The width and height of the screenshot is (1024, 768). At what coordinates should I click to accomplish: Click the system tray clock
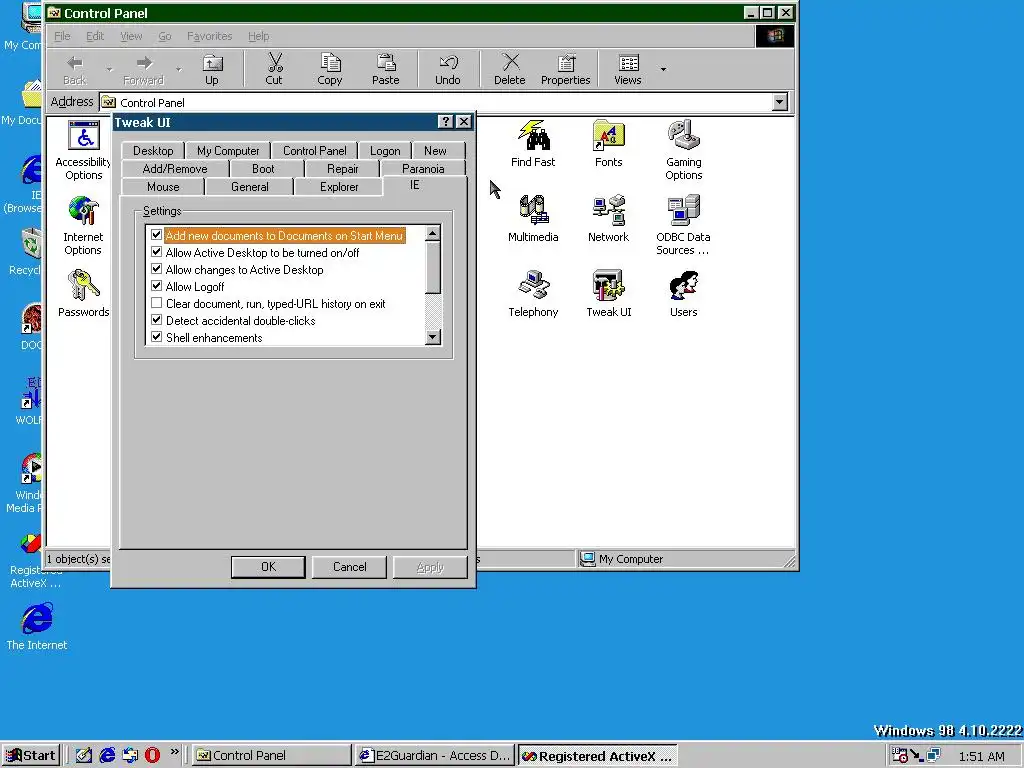[x=981, y=756]
